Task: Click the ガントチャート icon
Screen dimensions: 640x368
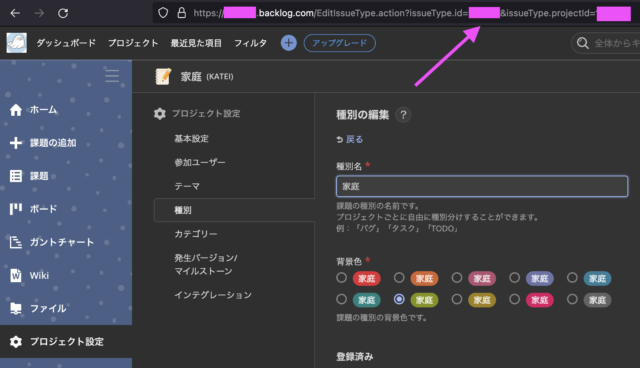Action: point(16,242)
